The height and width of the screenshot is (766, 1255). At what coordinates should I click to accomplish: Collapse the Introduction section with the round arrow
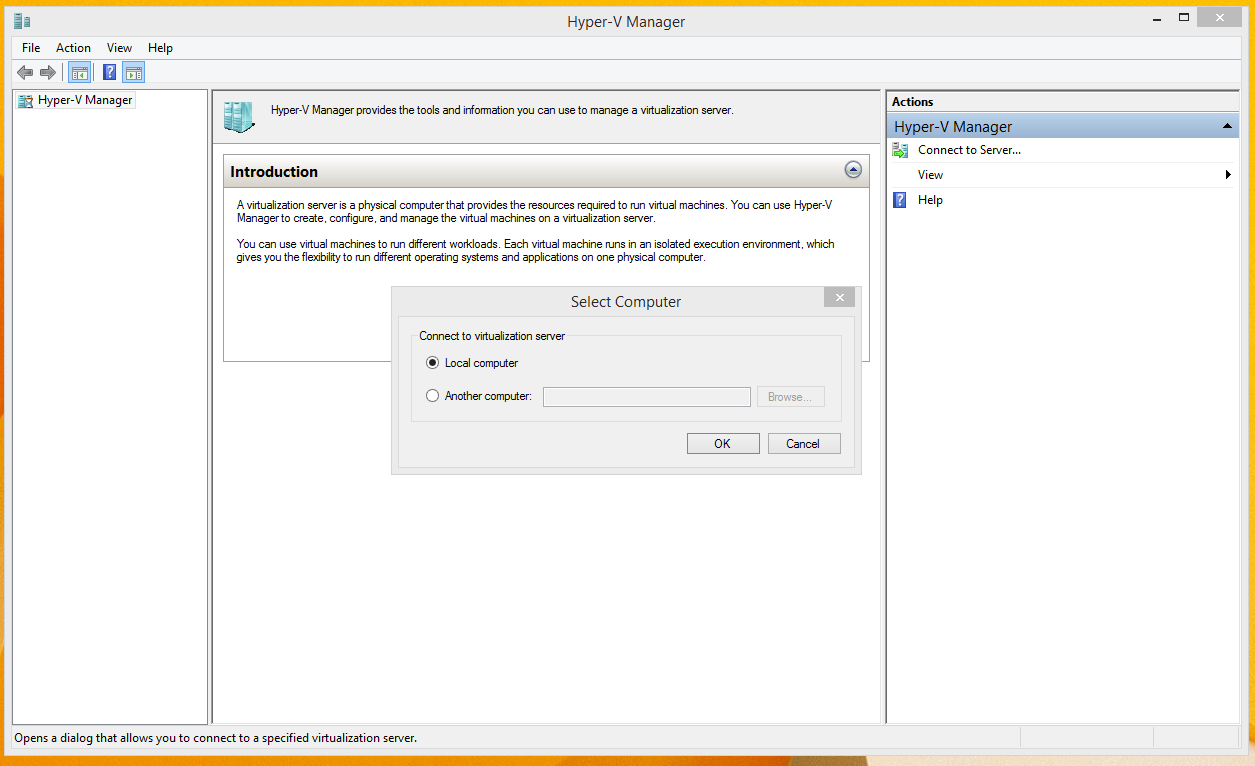[853, 170]
